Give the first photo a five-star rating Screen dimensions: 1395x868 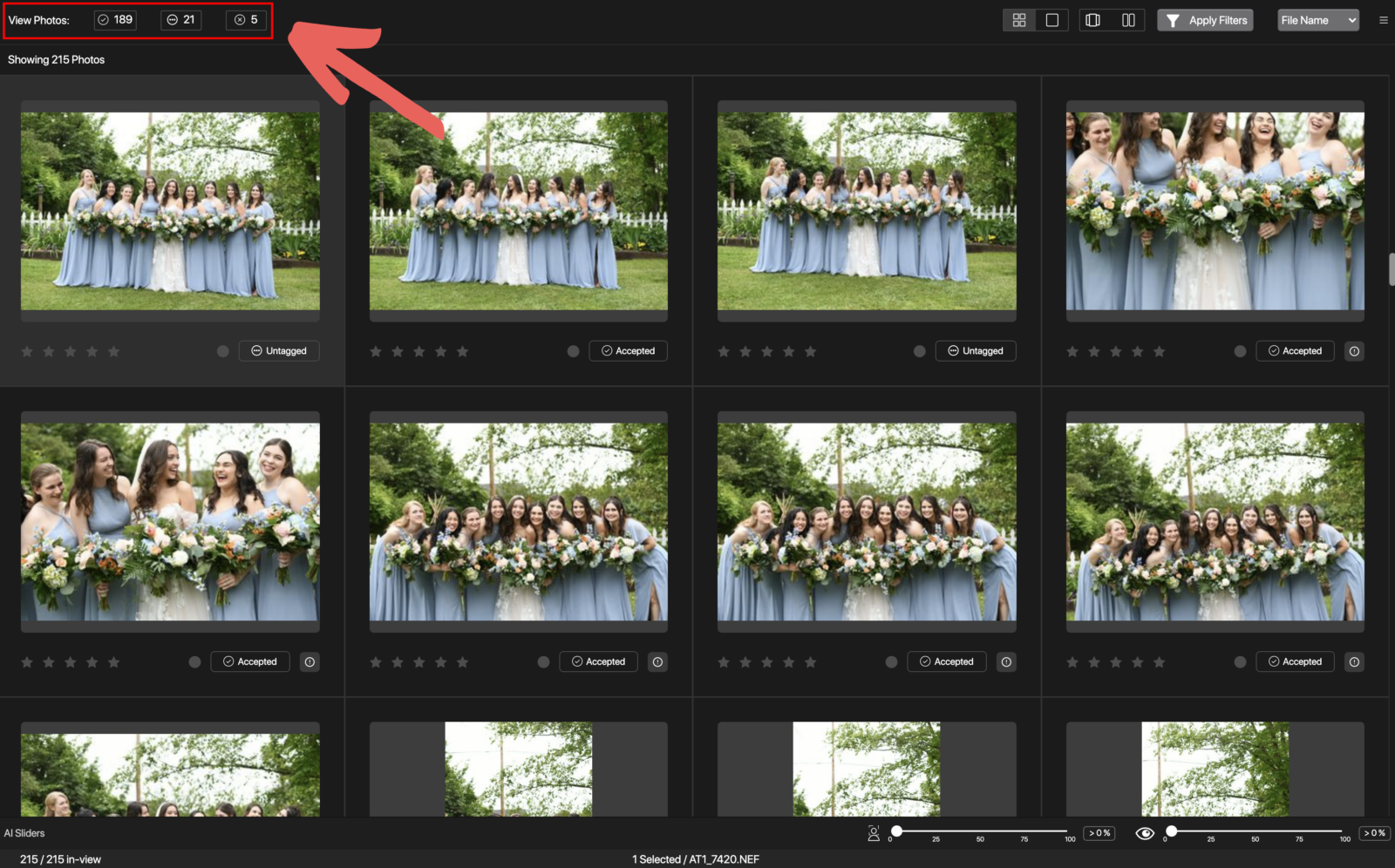click(113, 350)
